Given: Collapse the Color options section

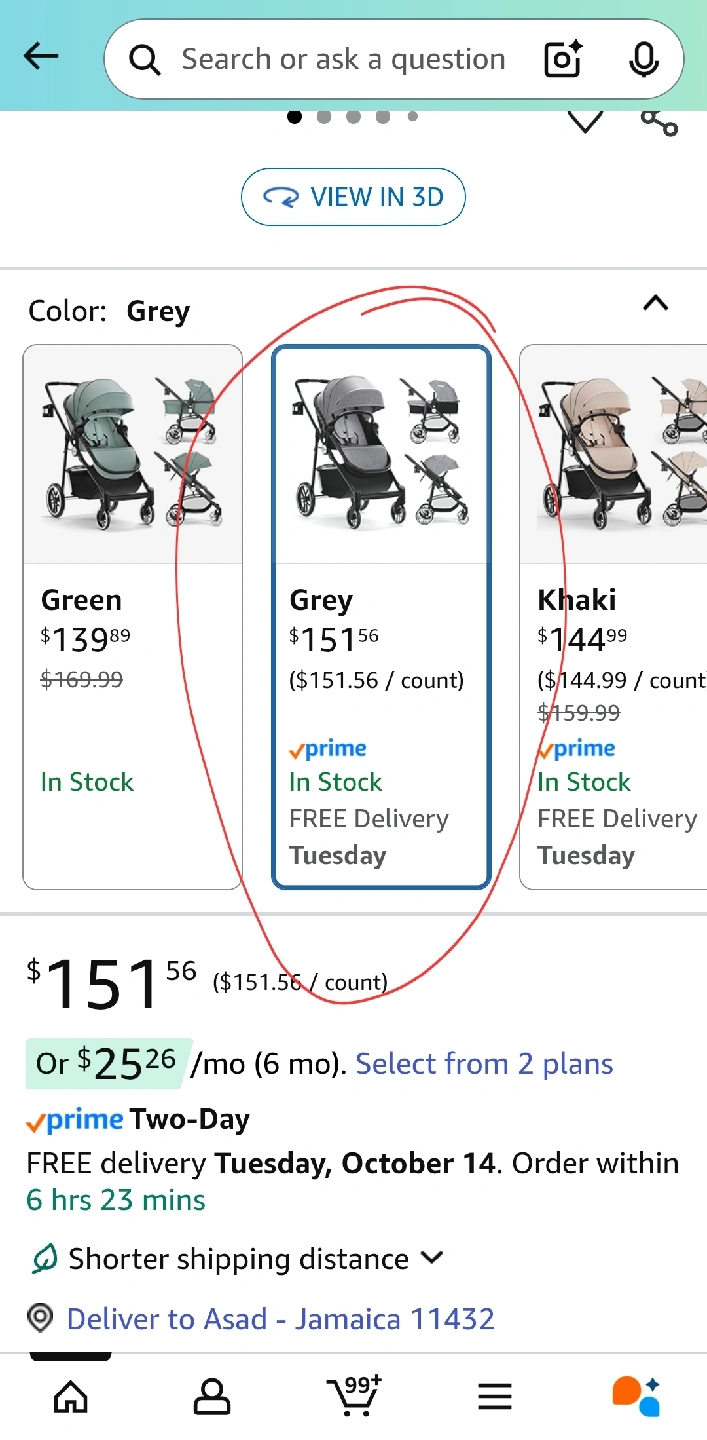Looking at the screenshot, I should coord(655,303).
